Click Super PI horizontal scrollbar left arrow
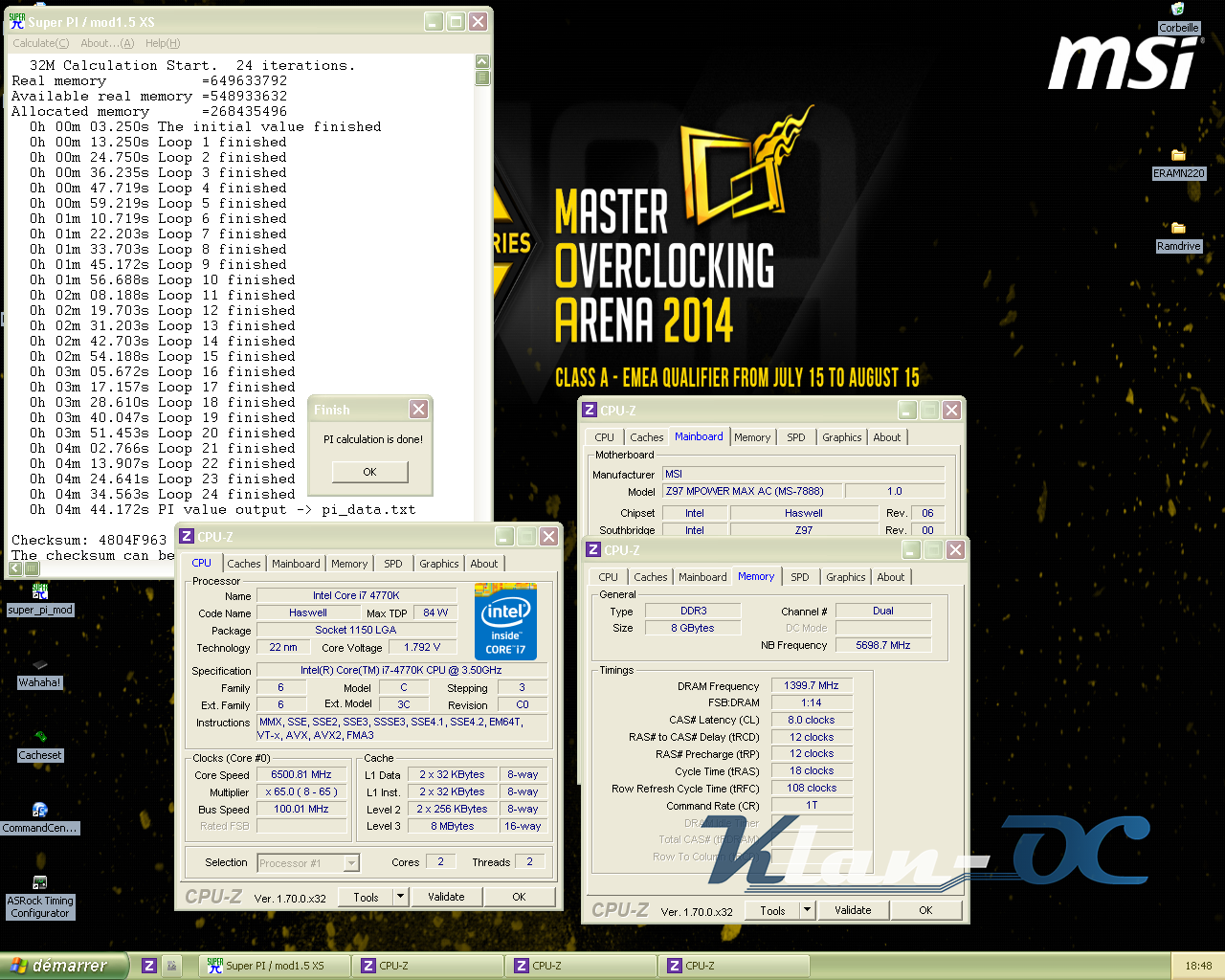This screenshot has width=1225, height=980. (x=16, y=568)
